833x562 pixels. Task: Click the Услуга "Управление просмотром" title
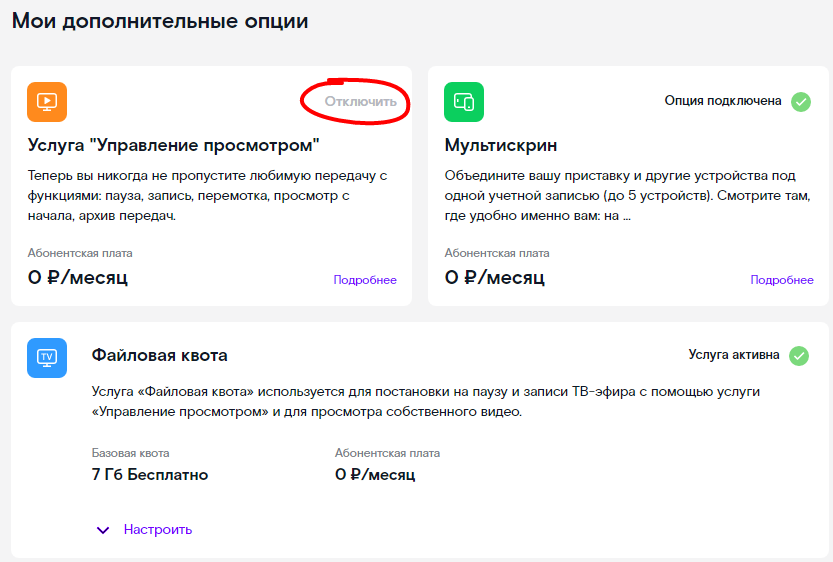click(x=174, y=145)
